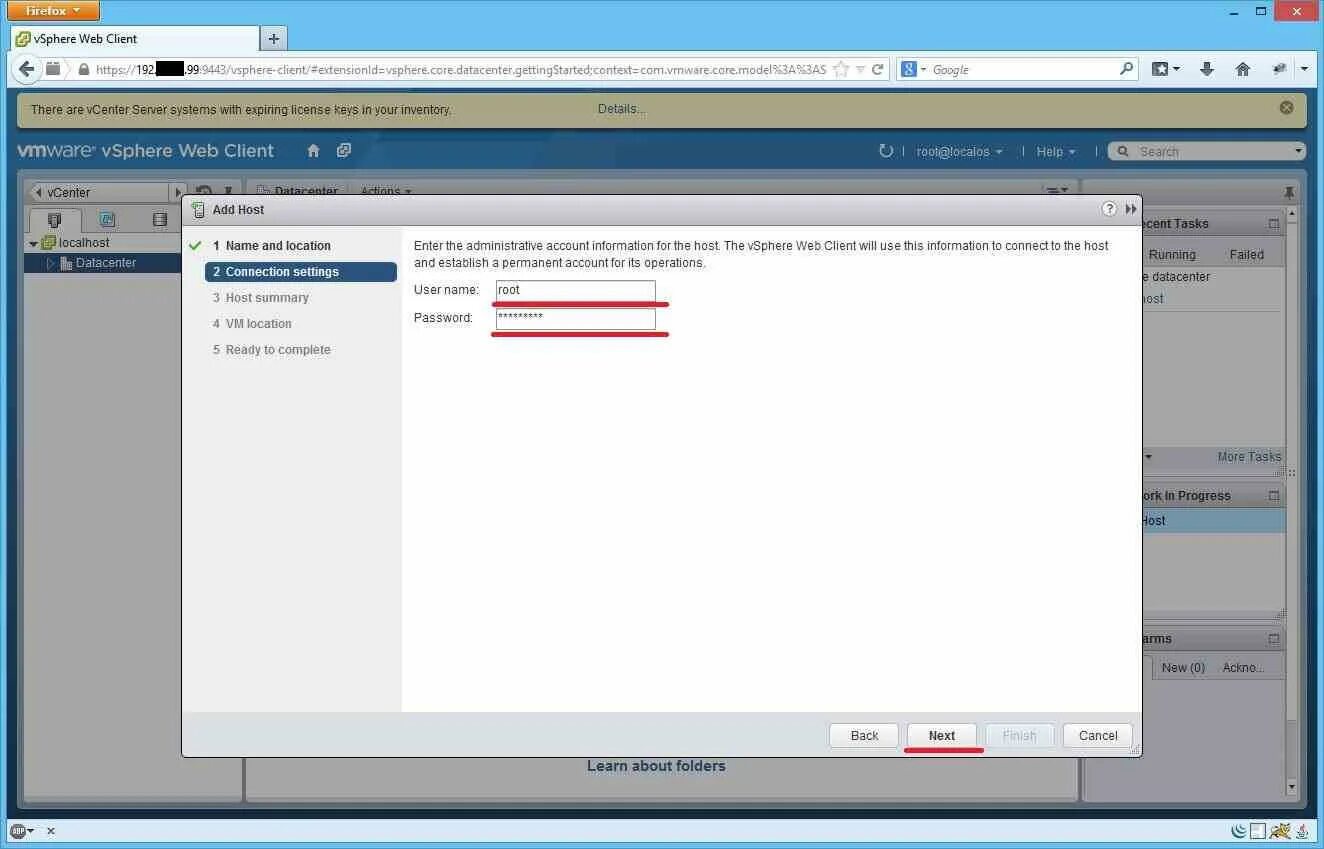The image size is (1324, 849).
Task: Click the navigator history icon
Action: tap(203, 192)
